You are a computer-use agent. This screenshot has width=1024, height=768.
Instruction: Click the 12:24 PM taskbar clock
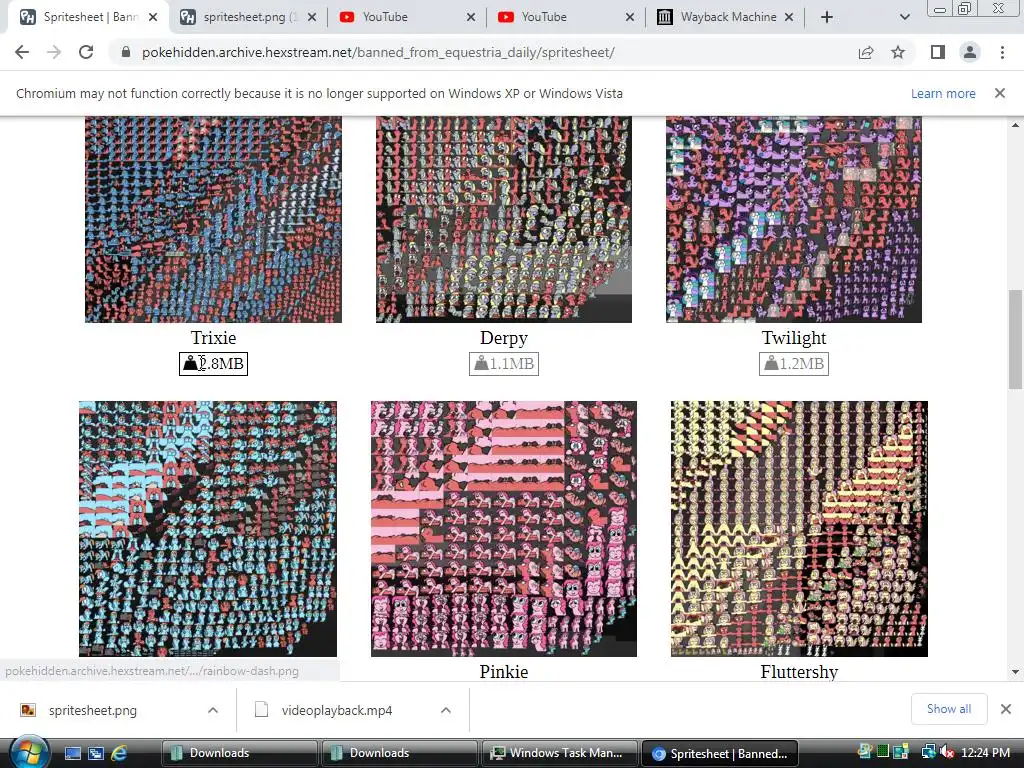tap(985, 752)
